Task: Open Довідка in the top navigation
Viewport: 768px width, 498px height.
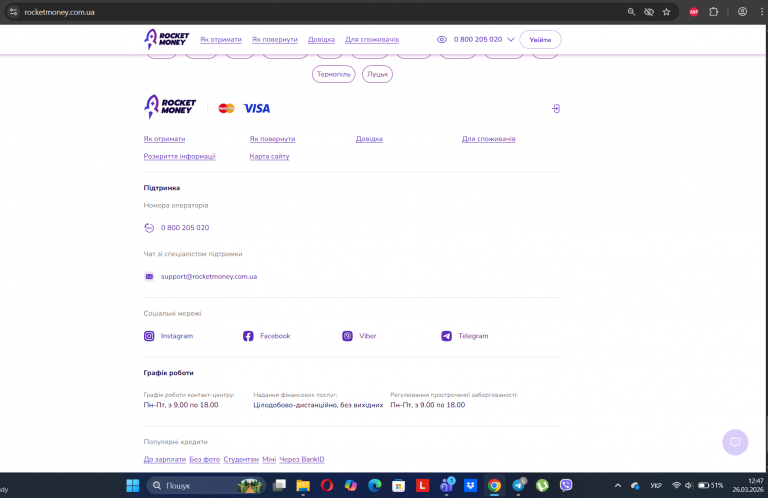Action: (321, 40)
